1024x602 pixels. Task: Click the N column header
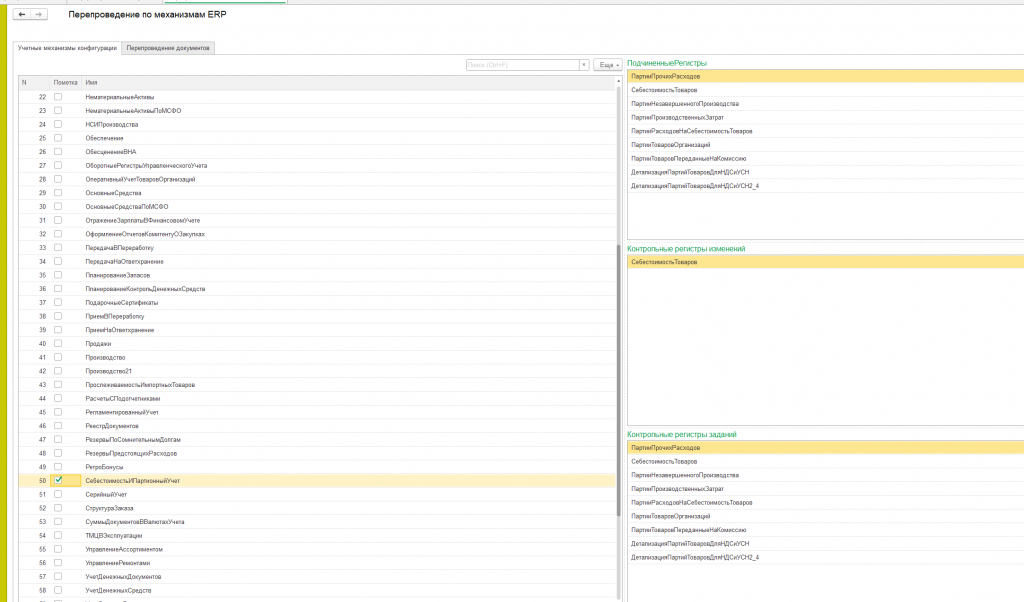click(34, 82)
